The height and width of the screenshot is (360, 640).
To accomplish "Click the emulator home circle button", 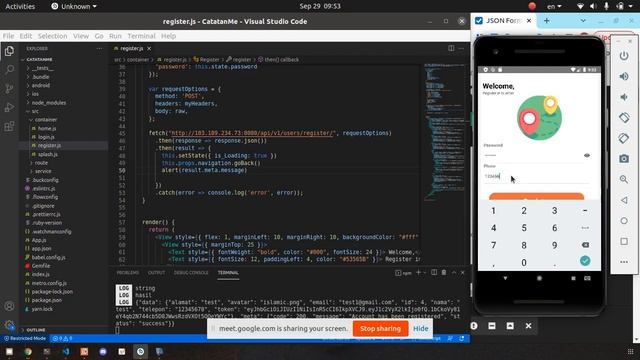I will click(624, 221).
